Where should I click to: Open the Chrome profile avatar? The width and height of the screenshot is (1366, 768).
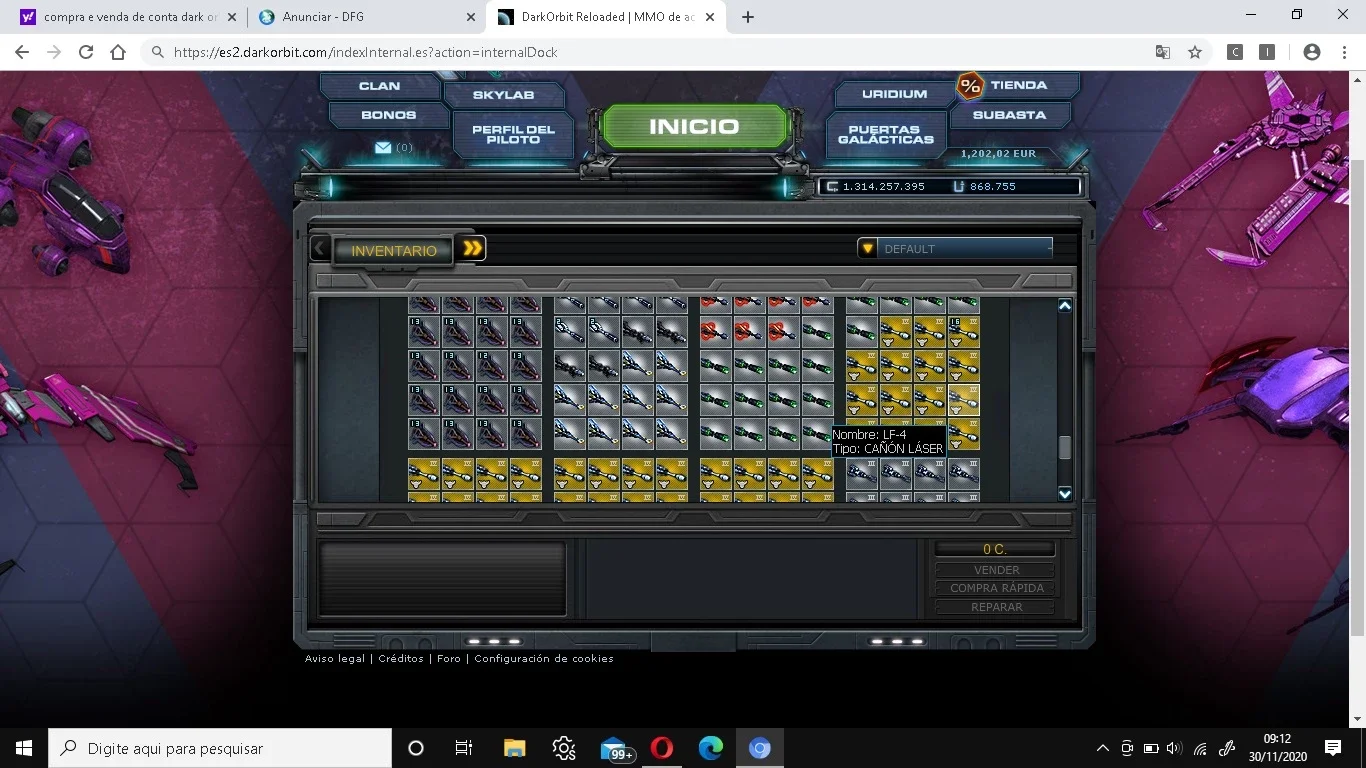pyautogui.click(x=1312, y=52)
